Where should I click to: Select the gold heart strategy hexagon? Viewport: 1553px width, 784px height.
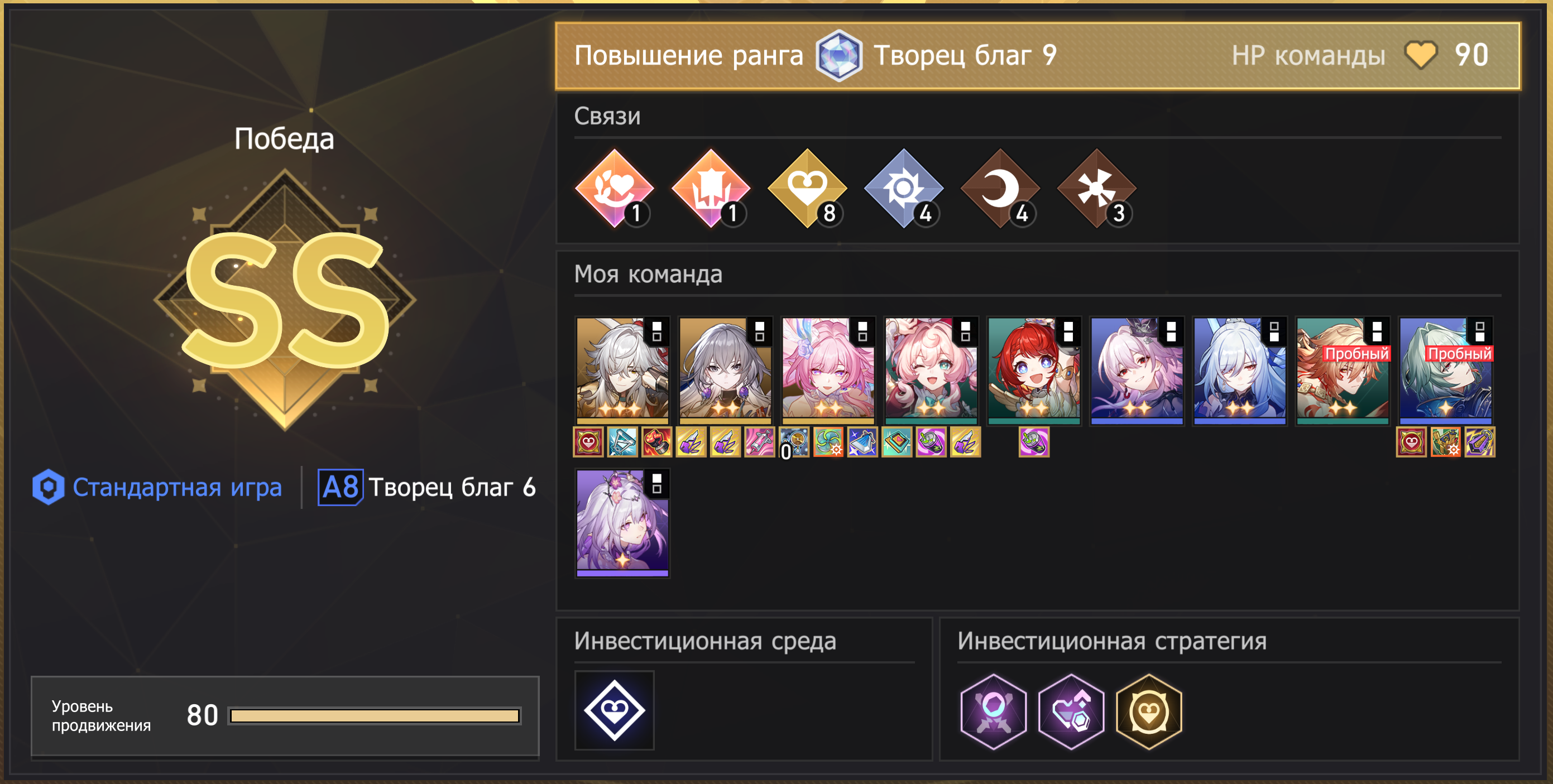pos(1148,711)
